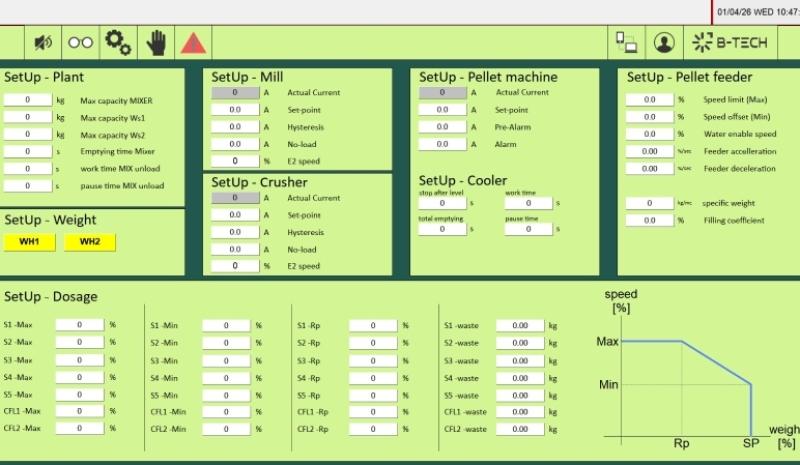Viewport: 800px width, 465px height.
Task: Edit Feeder acceleration field
Action: pos(649,151)
